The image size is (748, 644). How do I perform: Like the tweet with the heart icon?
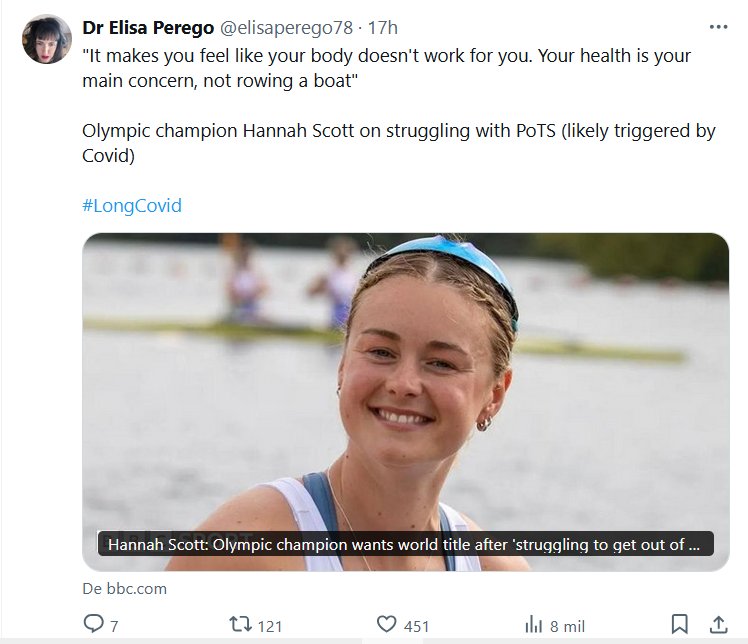pyautogui.click(x=387, y=625)
